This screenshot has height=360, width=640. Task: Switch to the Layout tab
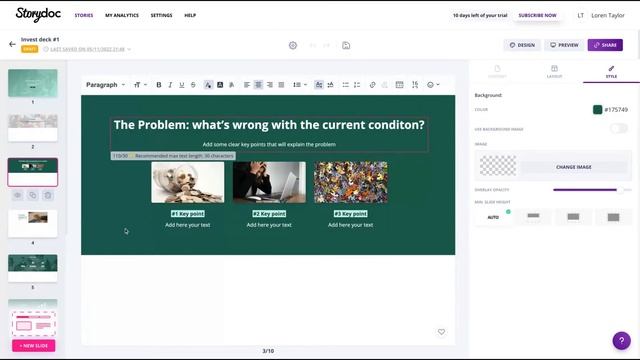(x=554, y=72)
